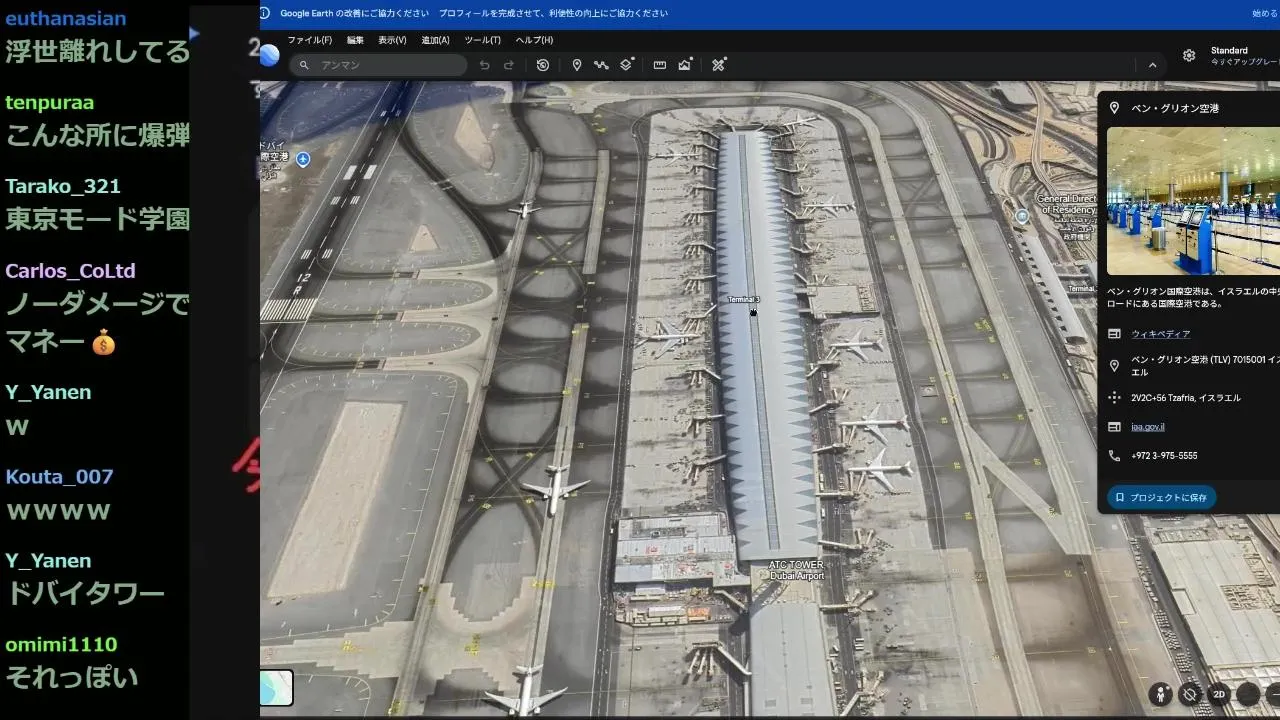Collapse the toolbar with chevron up
This screenshot has height=720, width=1280.
pyautogui.click(x=1152, y=65)
